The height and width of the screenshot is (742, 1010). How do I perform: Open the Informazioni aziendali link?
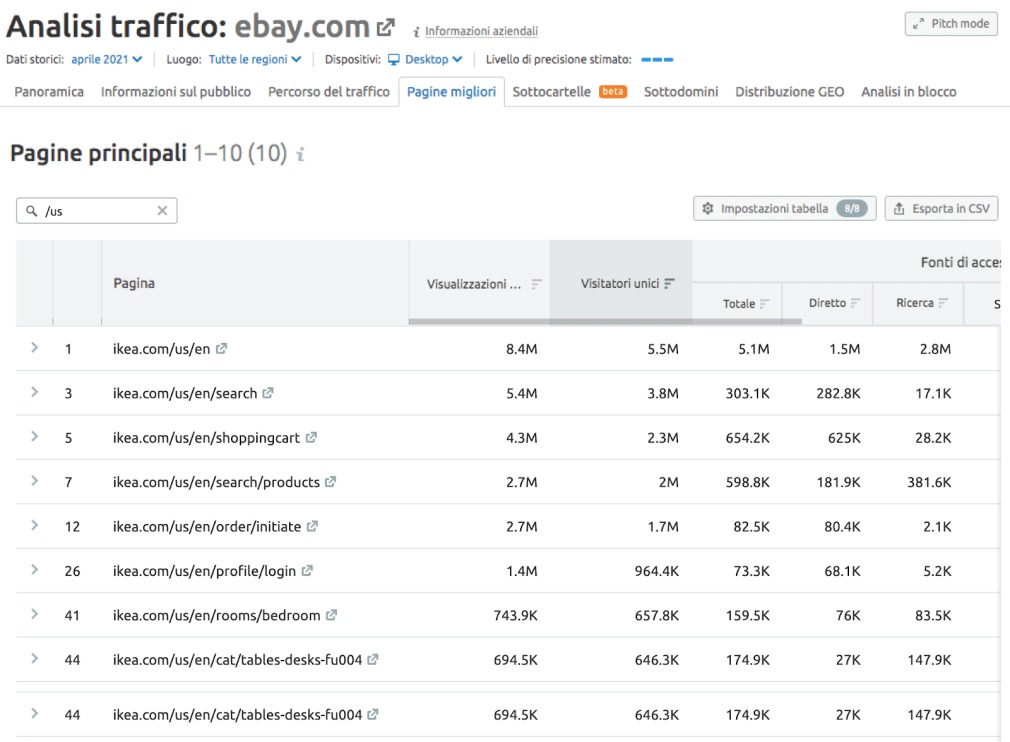click(481, 31)
